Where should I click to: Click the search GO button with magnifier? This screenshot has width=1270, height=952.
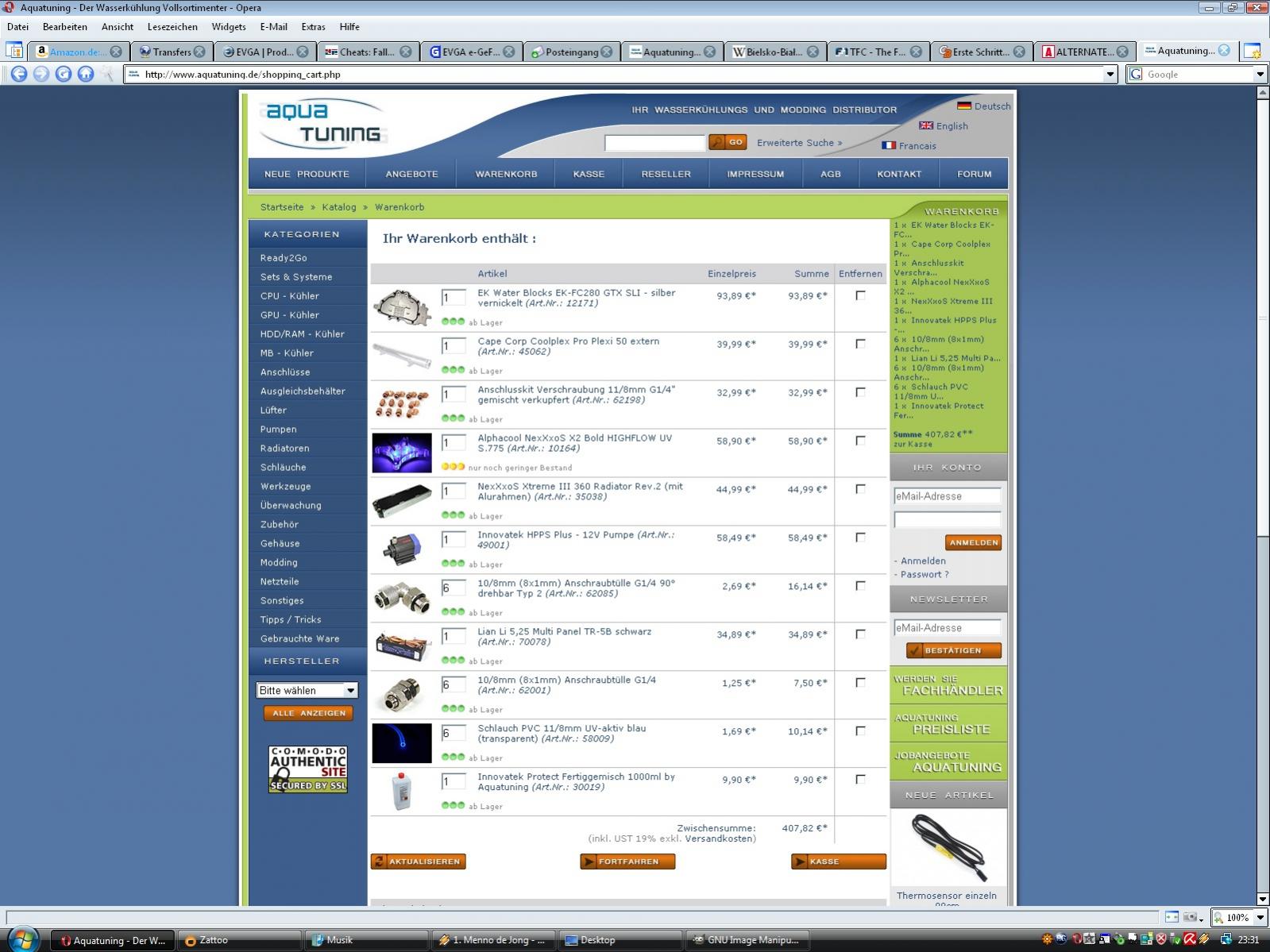click(x=728, y=142)
